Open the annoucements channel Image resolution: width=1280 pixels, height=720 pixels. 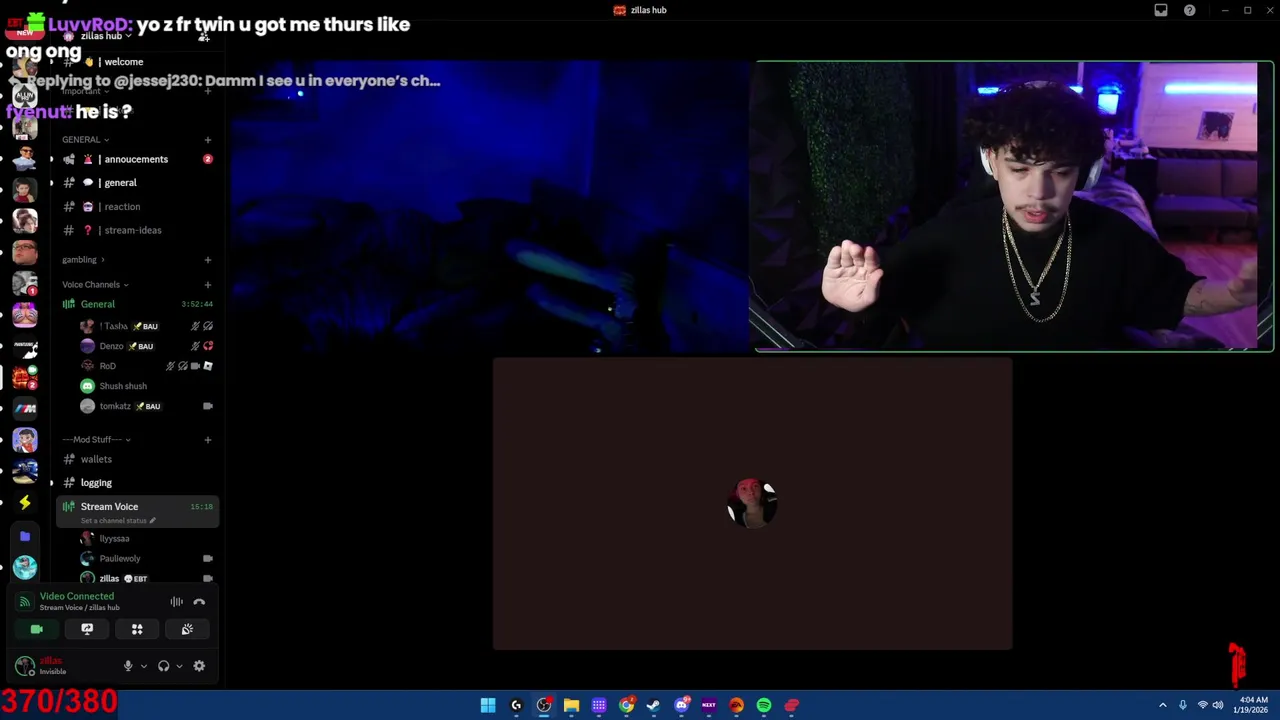(137, 159)
